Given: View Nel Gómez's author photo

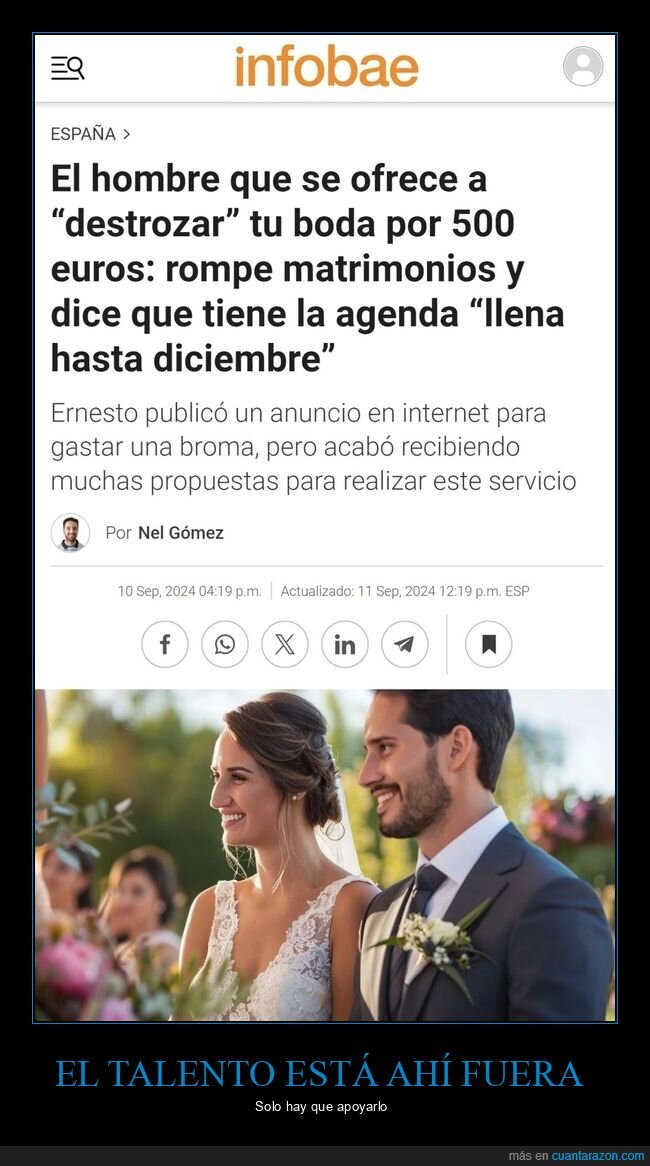Looking at the screenshot, I should (71, 532).
